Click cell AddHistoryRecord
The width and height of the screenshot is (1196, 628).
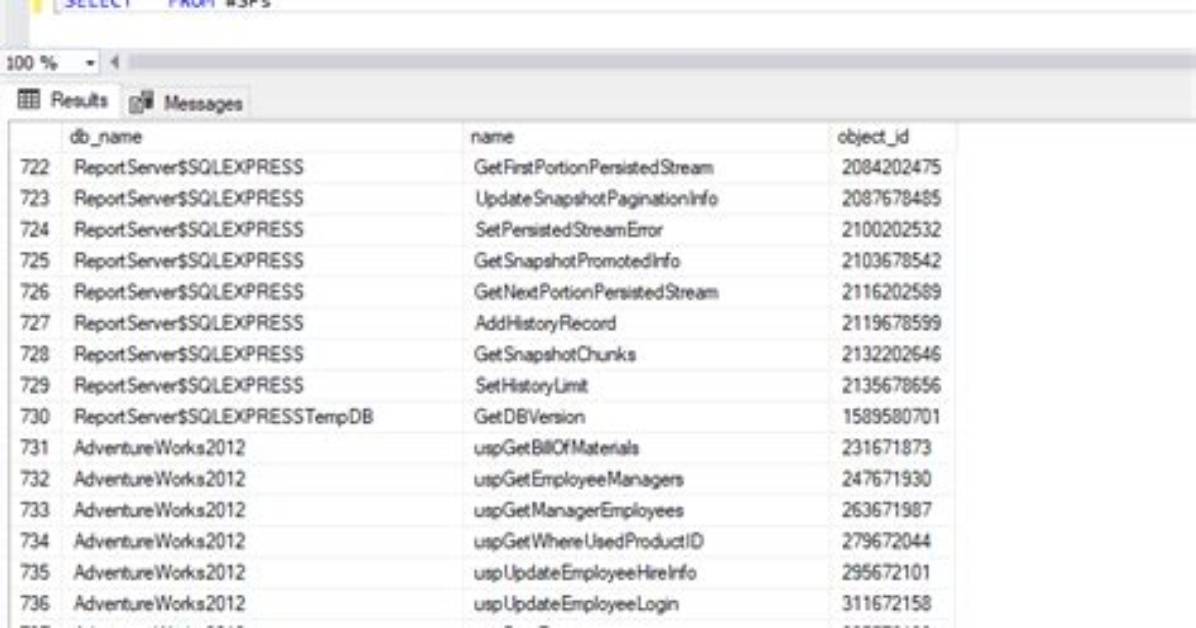tap(646, 323)
